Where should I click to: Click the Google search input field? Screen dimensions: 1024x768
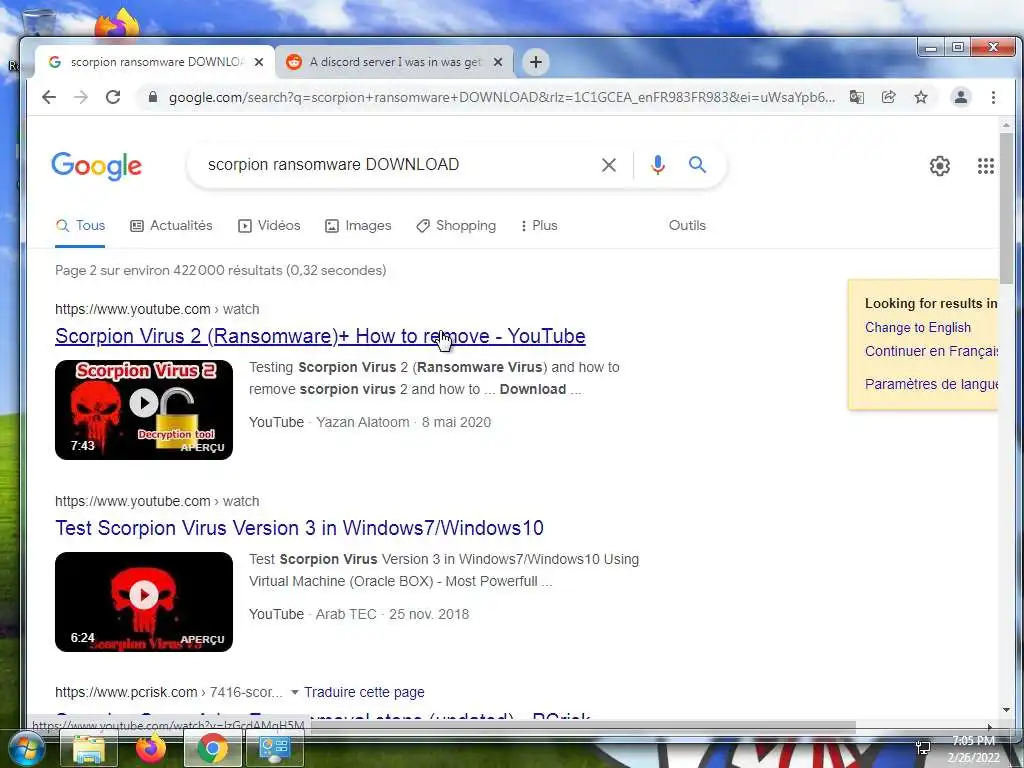click(x=395, y=165)
